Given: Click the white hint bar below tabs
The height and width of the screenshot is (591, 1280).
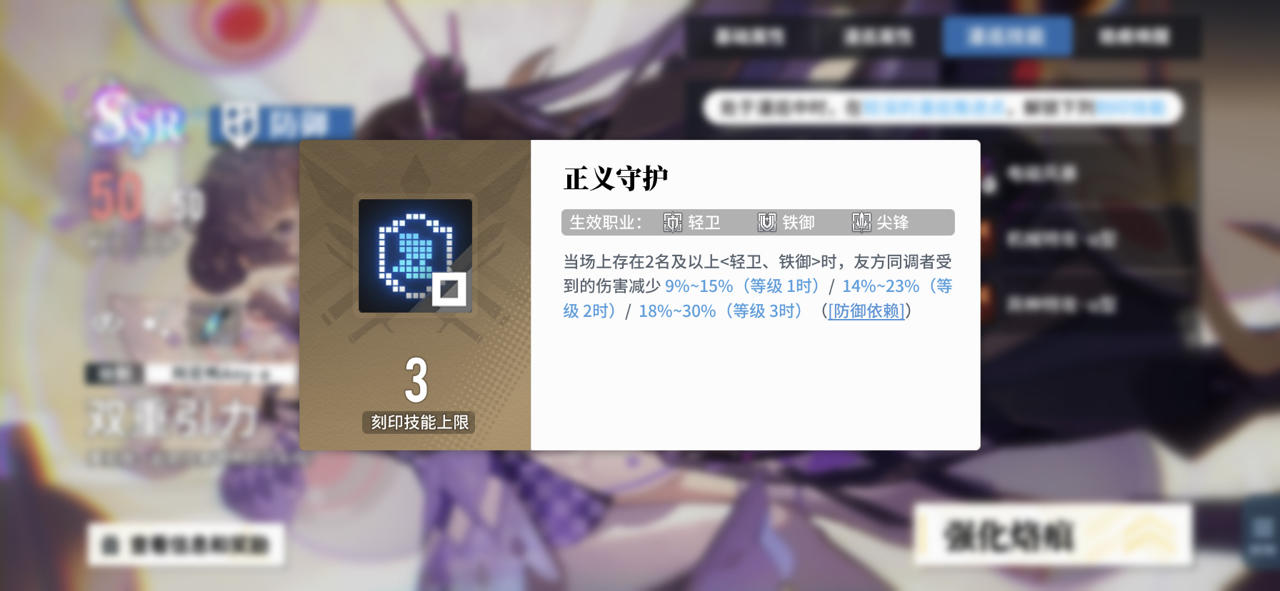Looking at the screenshot, I should [x=943, y=108].
